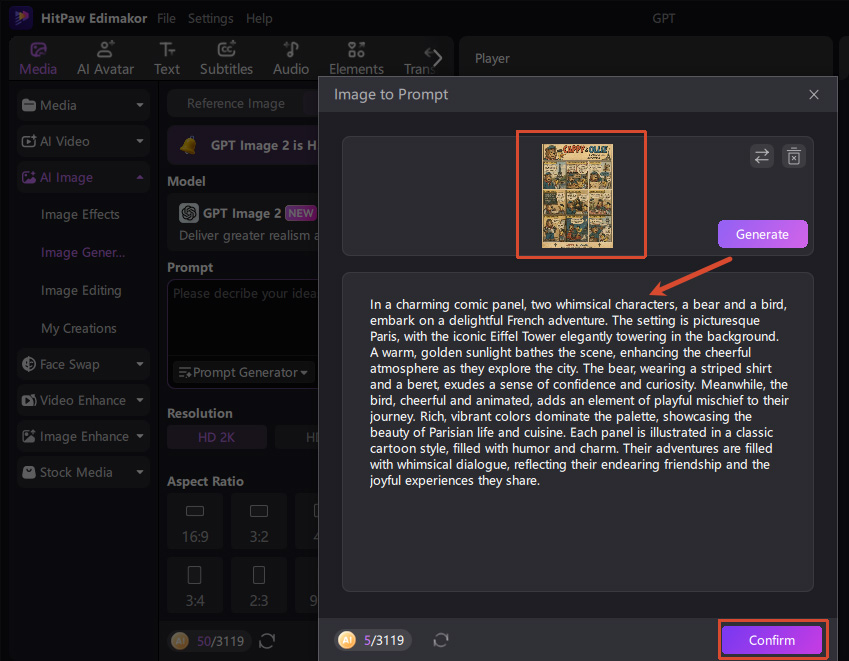The image size is (849, 661).
Task: Click the Player panel label
Action: 492,58
